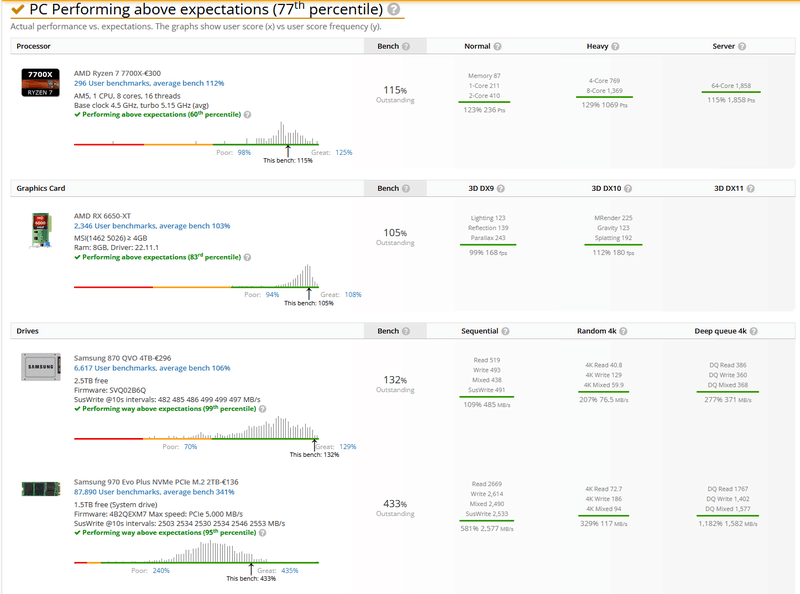Click the AMD RX 6650-XT graphics card image
Screen dimensions: 800x594
41,230
